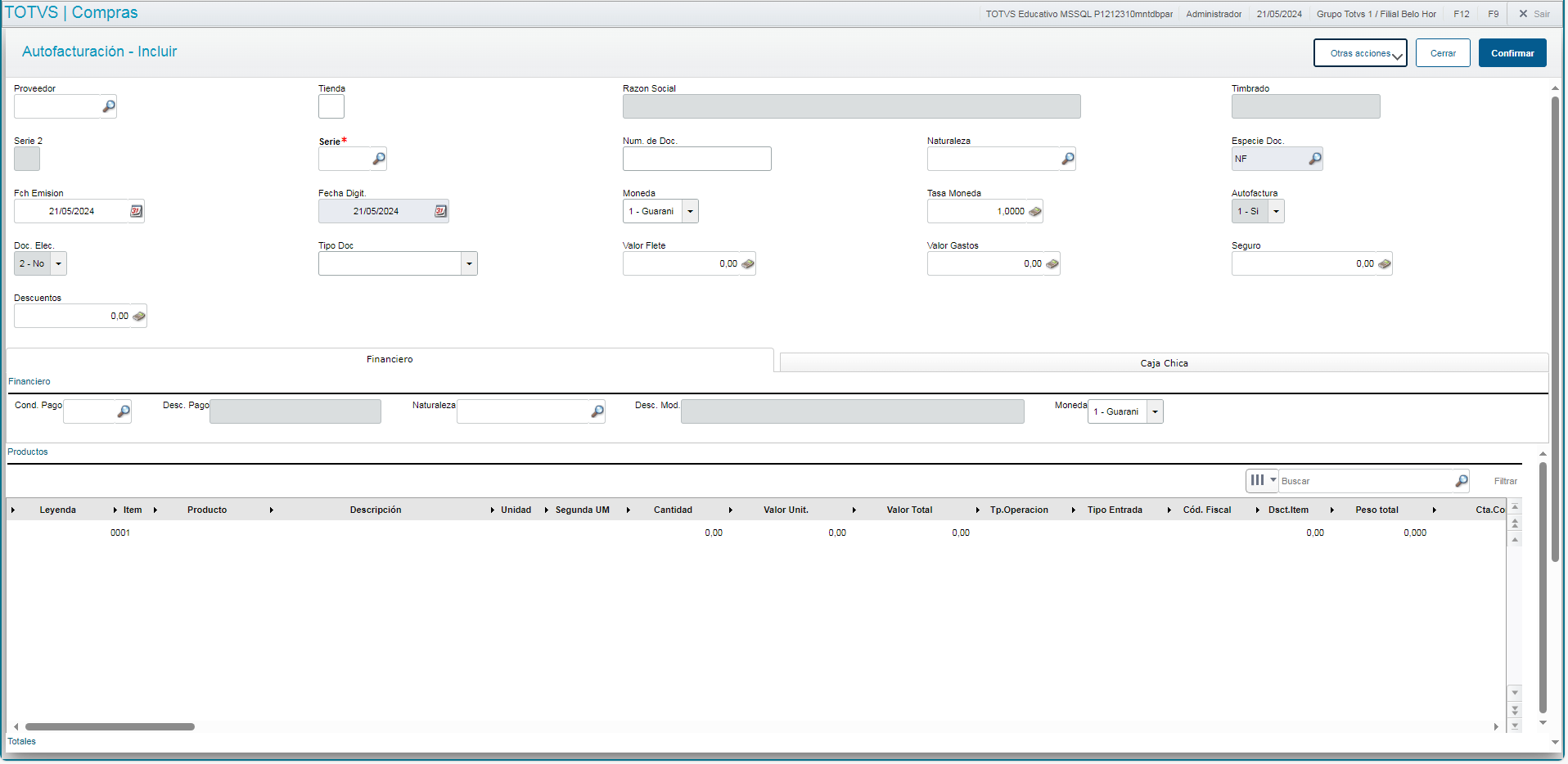This screenshot has height=764, width=1568.
Task: Open Valor Gastos calculator icon
Action: [x=1052, y=263]
